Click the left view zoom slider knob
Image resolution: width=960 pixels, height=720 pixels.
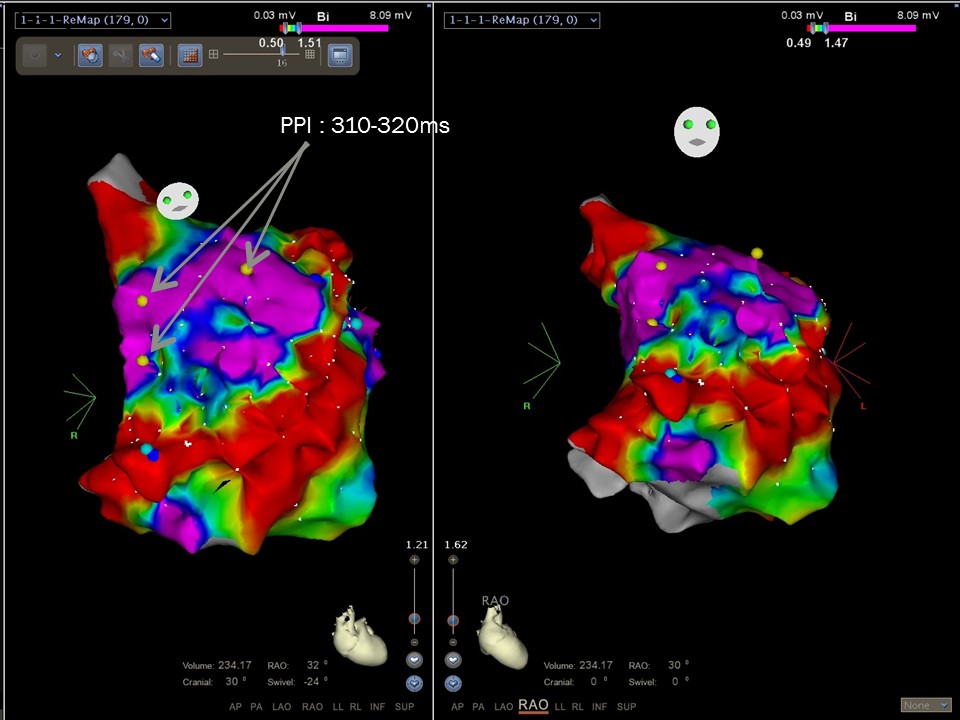pyautogui.click(x=414, y=619)
